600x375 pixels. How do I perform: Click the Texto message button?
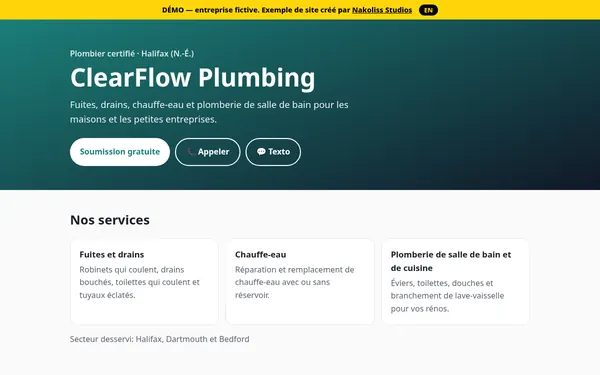click(273, 152)
